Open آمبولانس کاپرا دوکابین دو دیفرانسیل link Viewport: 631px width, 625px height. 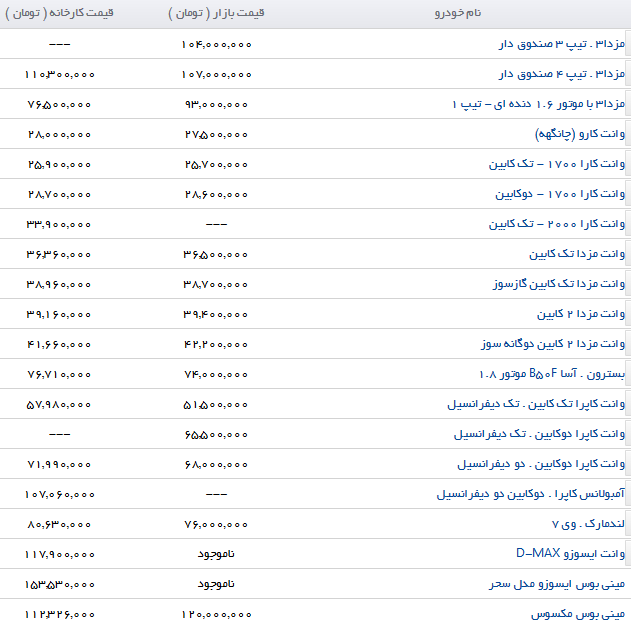click(x=531, y=494)
